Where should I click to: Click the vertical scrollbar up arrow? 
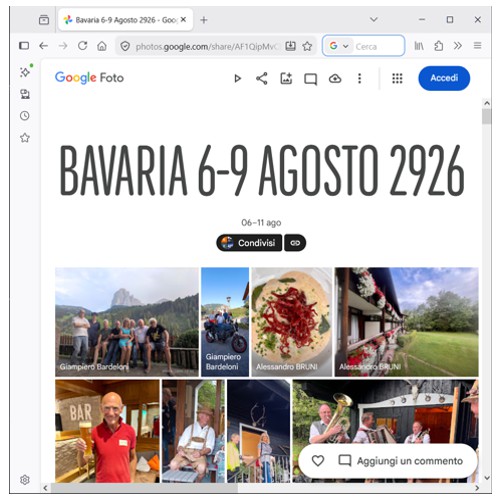point(487,103)
